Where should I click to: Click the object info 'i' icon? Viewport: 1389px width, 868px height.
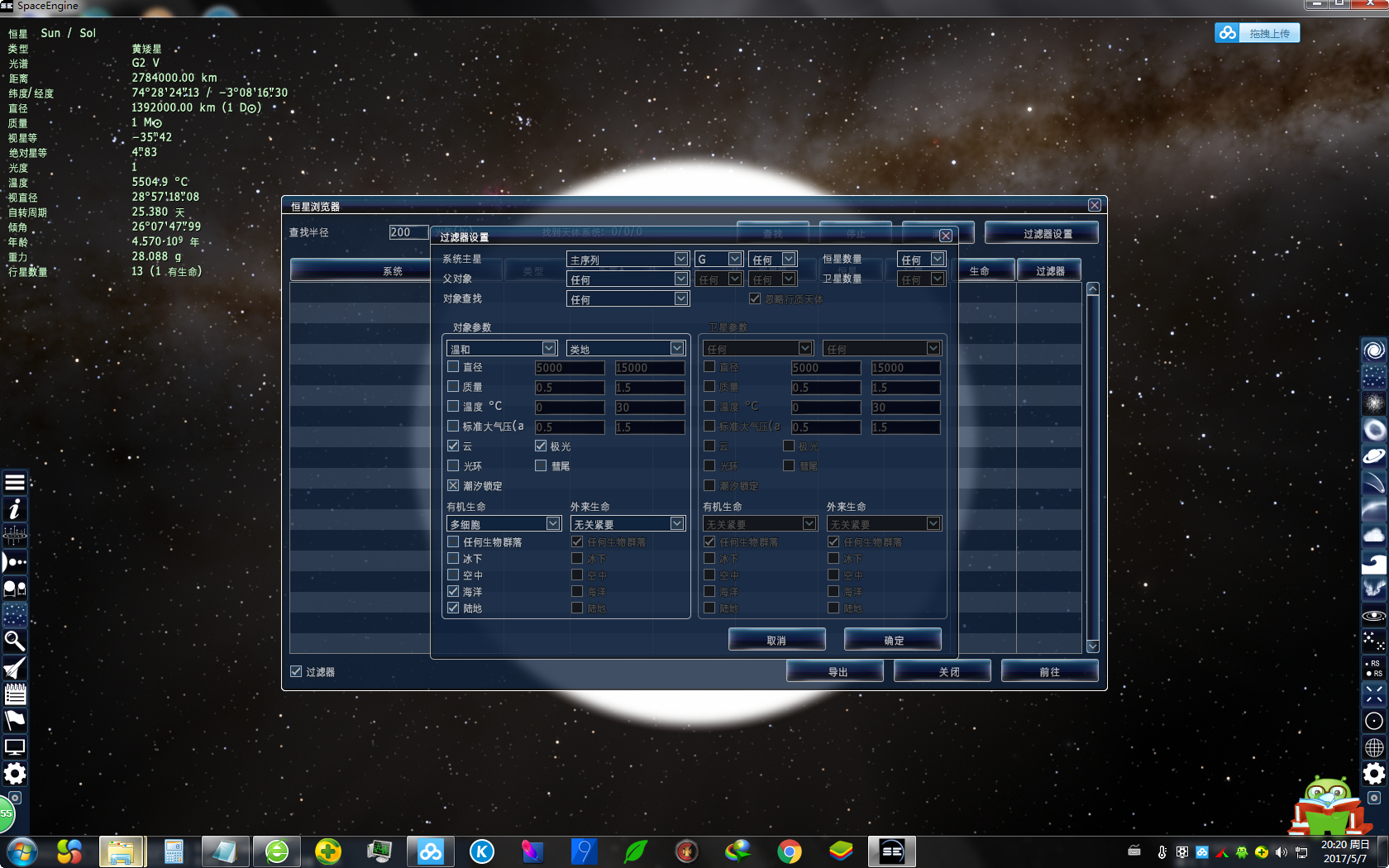tap(15, 509)
